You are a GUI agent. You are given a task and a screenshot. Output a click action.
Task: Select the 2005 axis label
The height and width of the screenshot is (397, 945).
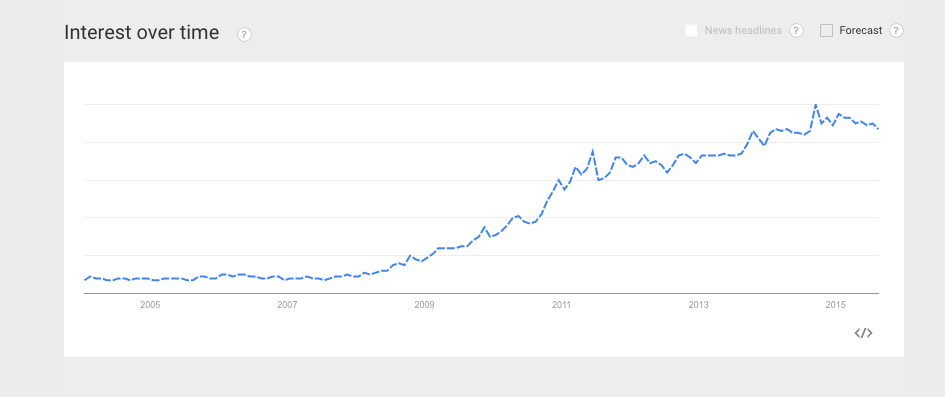pos(150,305)
